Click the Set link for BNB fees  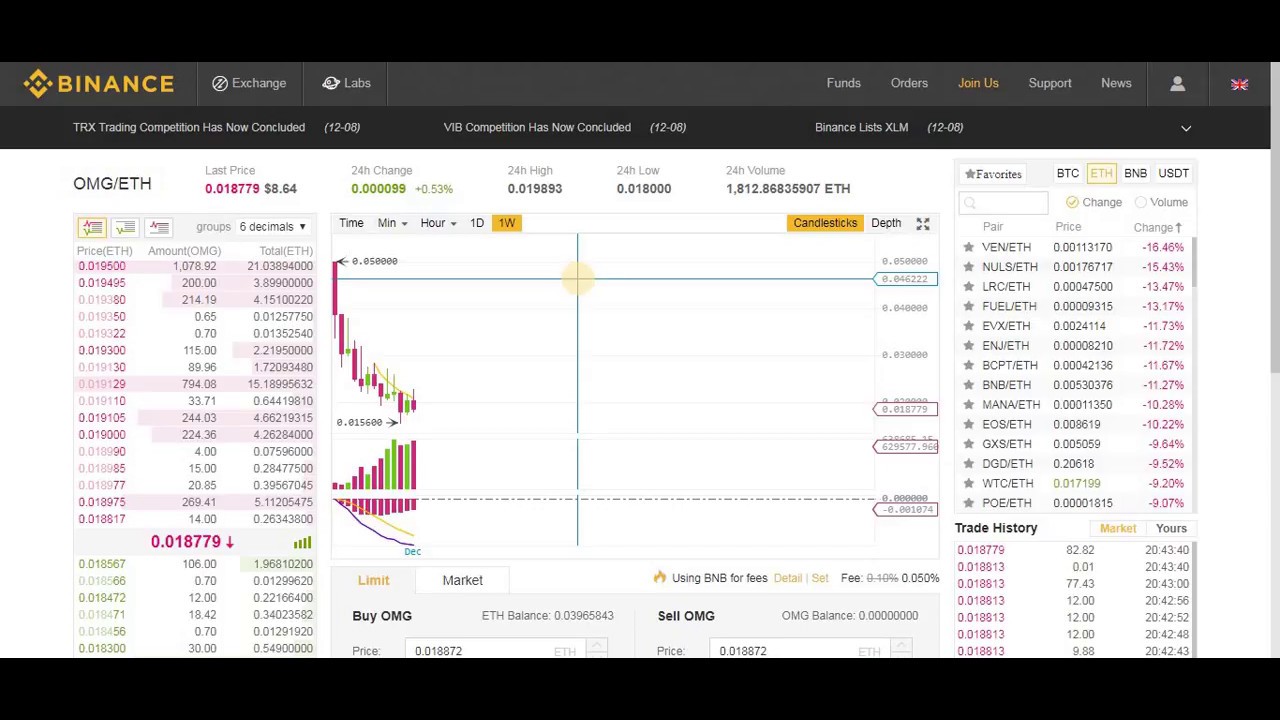(819, 578)
